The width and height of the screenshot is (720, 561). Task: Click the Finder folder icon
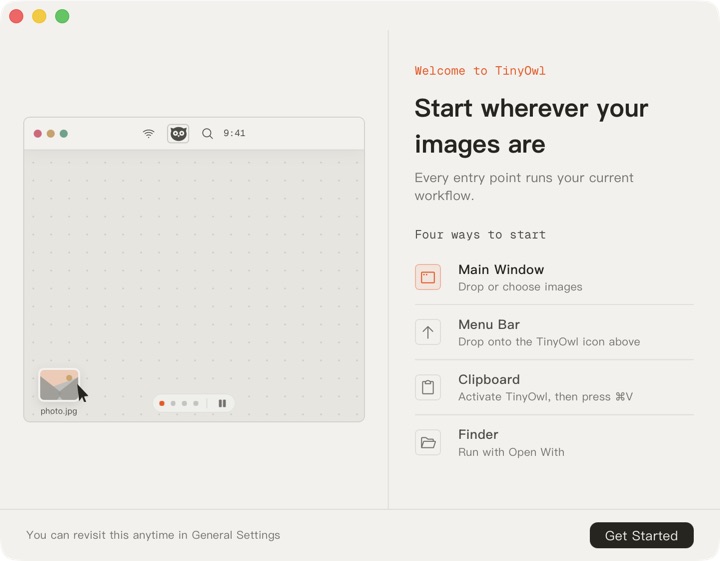pos(428,442)
